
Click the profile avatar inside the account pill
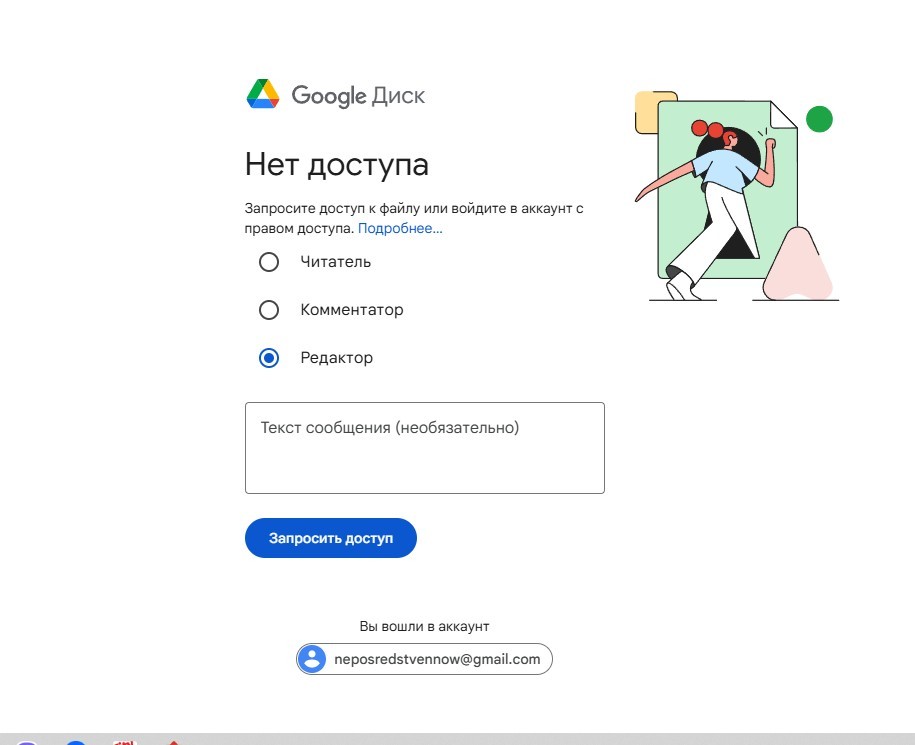click(x=313, y=658)
